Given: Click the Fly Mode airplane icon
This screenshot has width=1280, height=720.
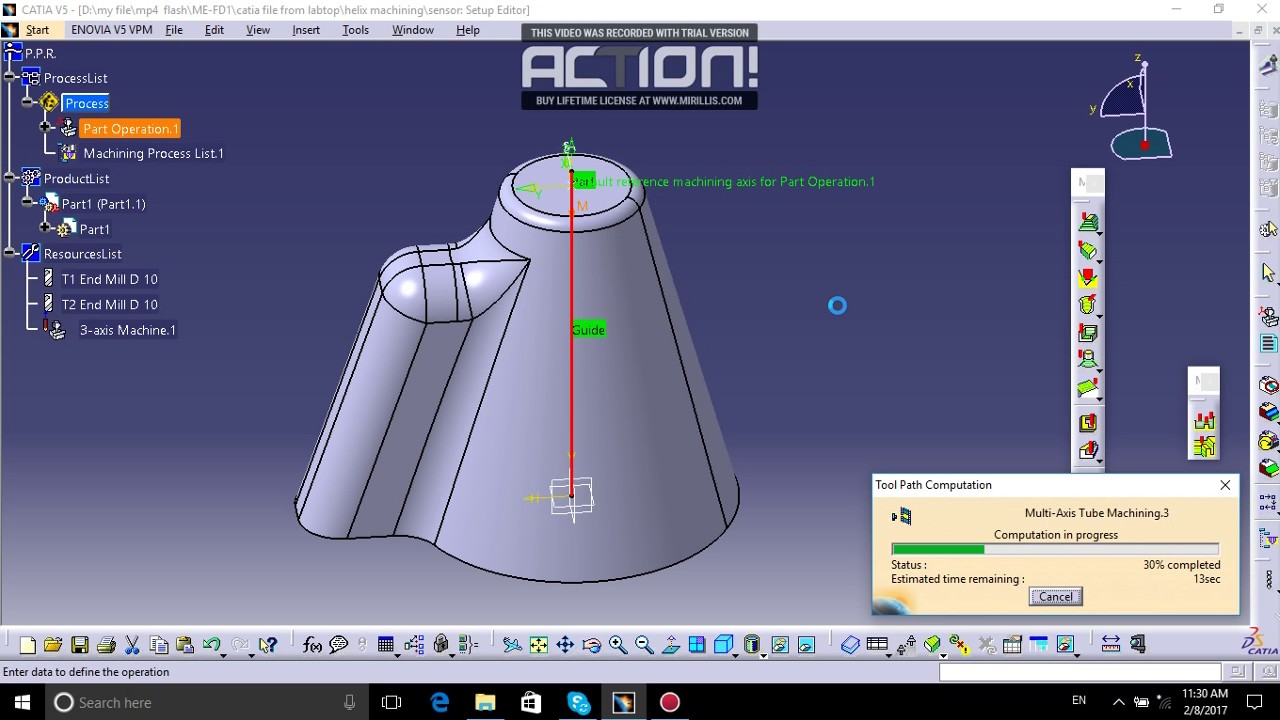Looking at the screenshot, I should (512, 645).
